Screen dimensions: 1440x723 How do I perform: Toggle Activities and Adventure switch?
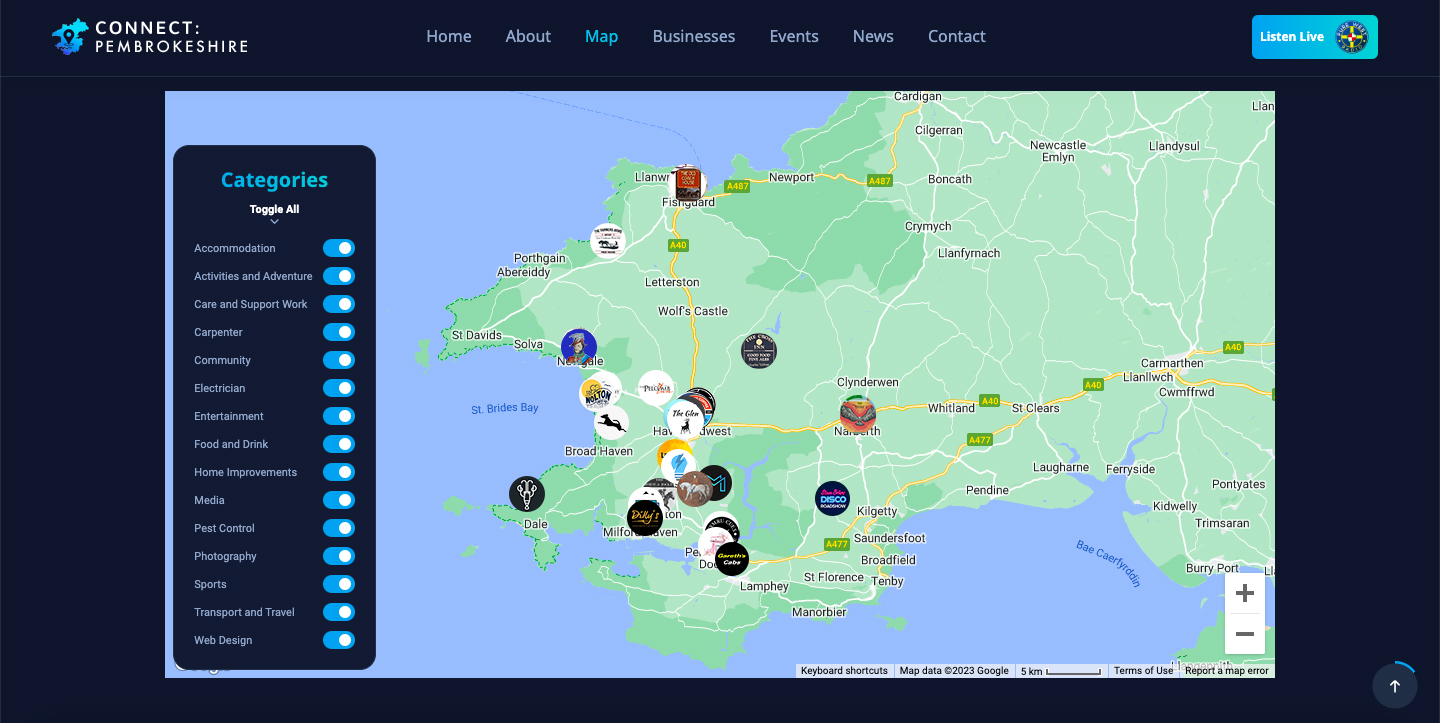pos(339,276)
